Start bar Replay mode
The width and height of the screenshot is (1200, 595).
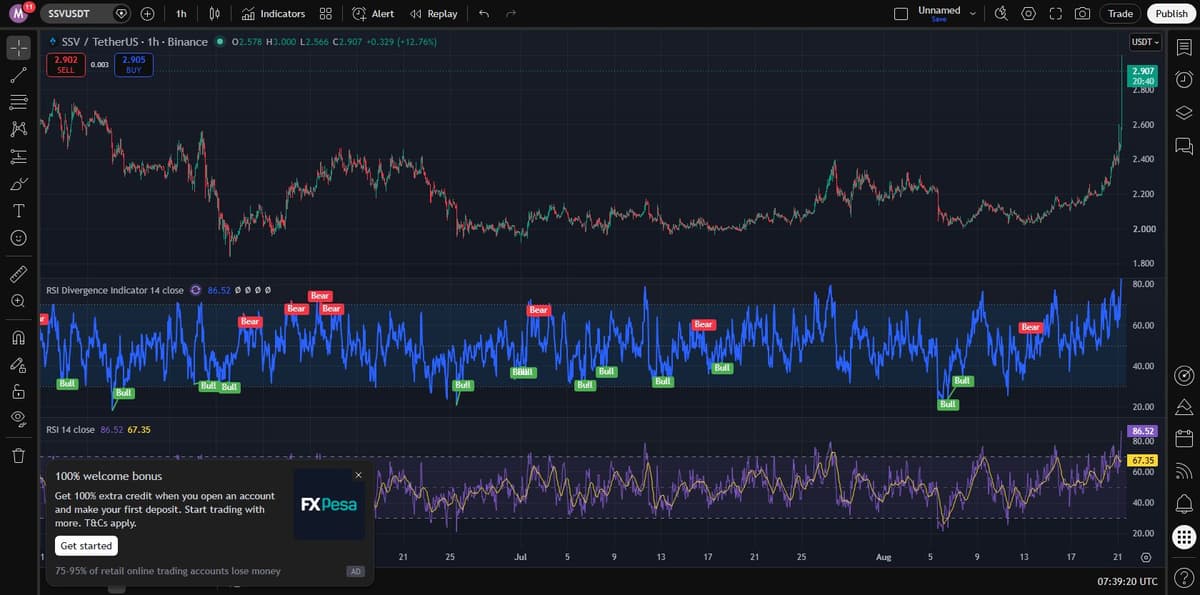pyautogui.click(x=434, y=14)
